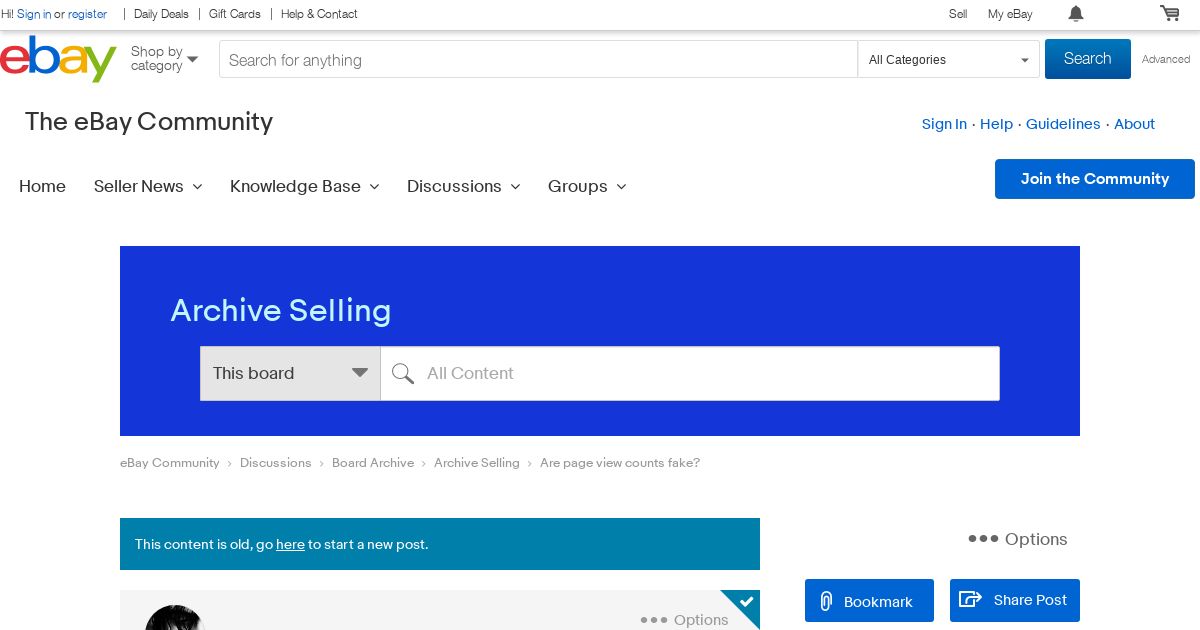This screenshot has width=1200, height=630.
Task: Focus the Search for anything field
Action: [538, 60]
